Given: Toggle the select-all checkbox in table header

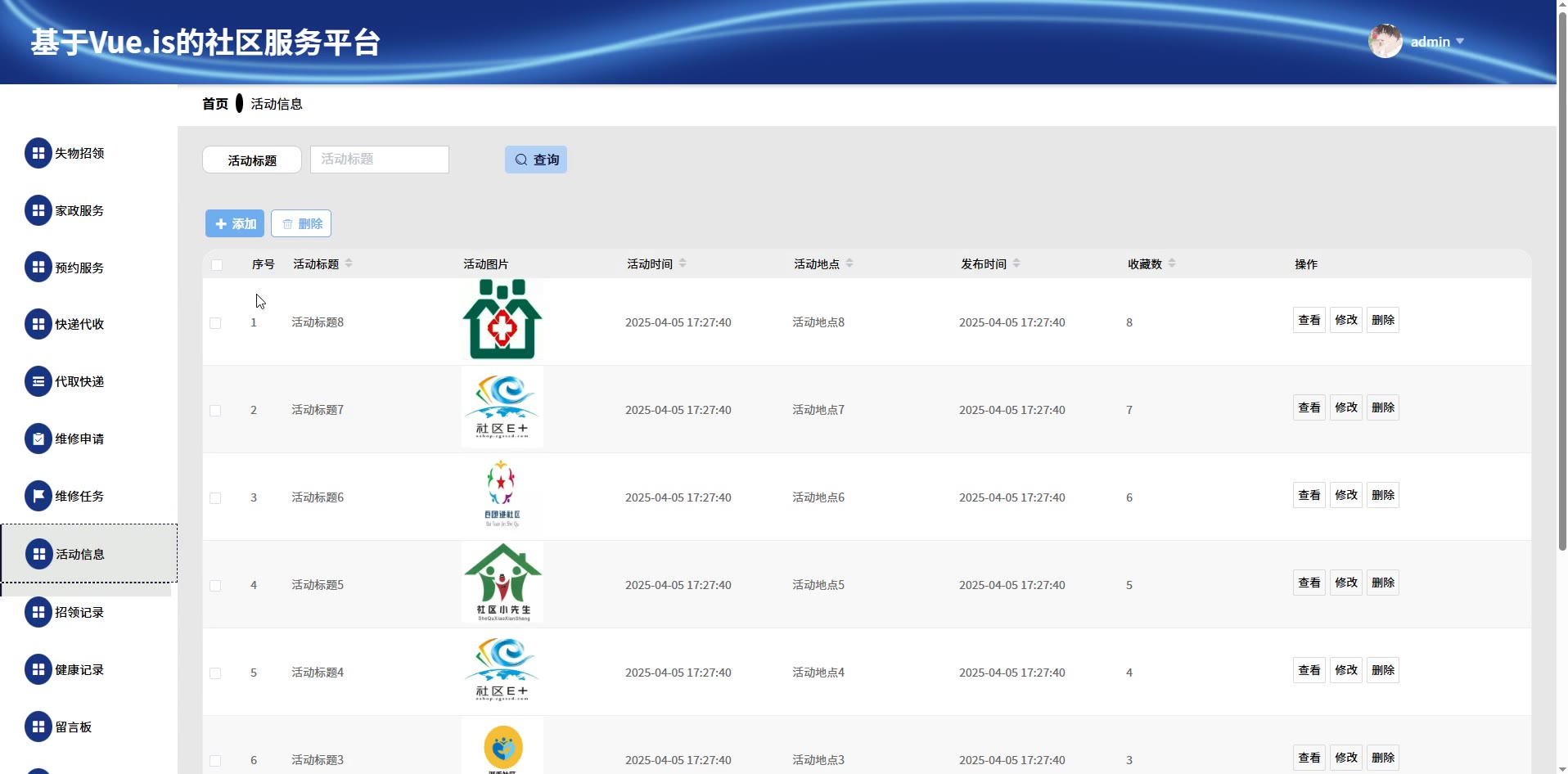Looking at the screenshot, I should (x=217, y=264).
